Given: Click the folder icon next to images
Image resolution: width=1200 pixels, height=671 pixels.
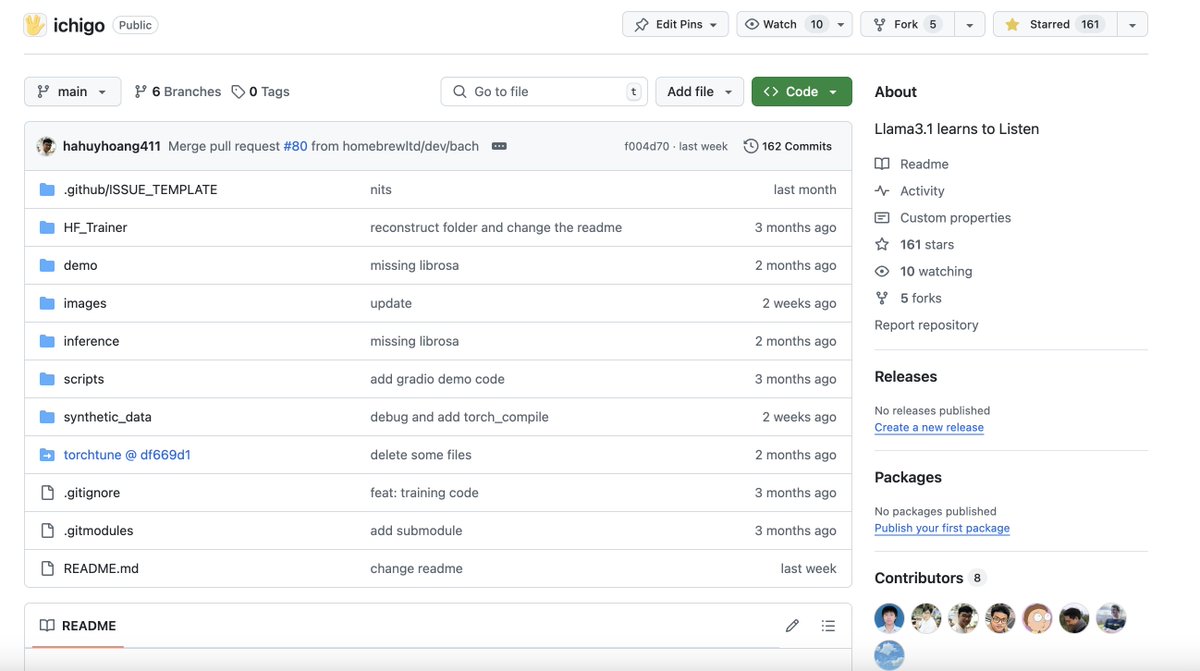Looking at the screenshot, I should (47, 303).
